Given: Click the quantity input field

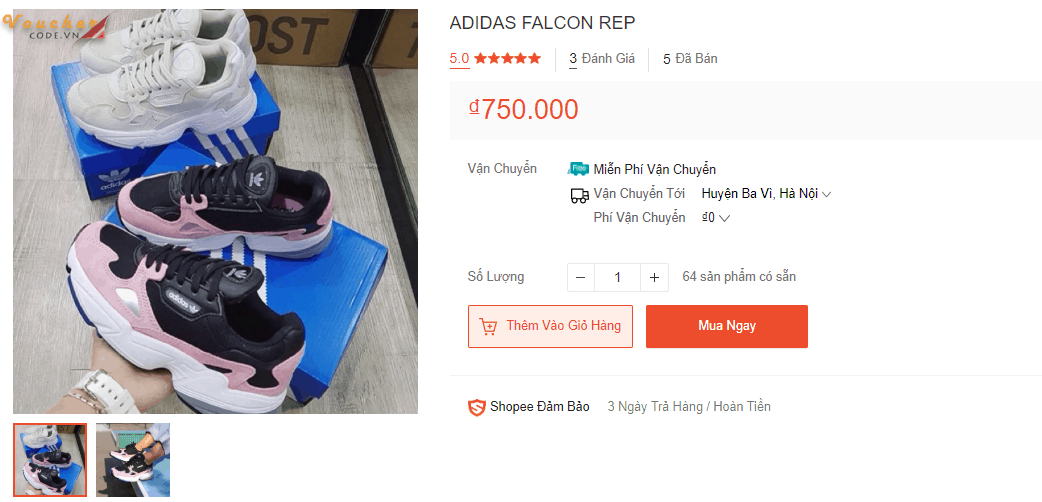Looking at the screenshot, I should (618, 277).
